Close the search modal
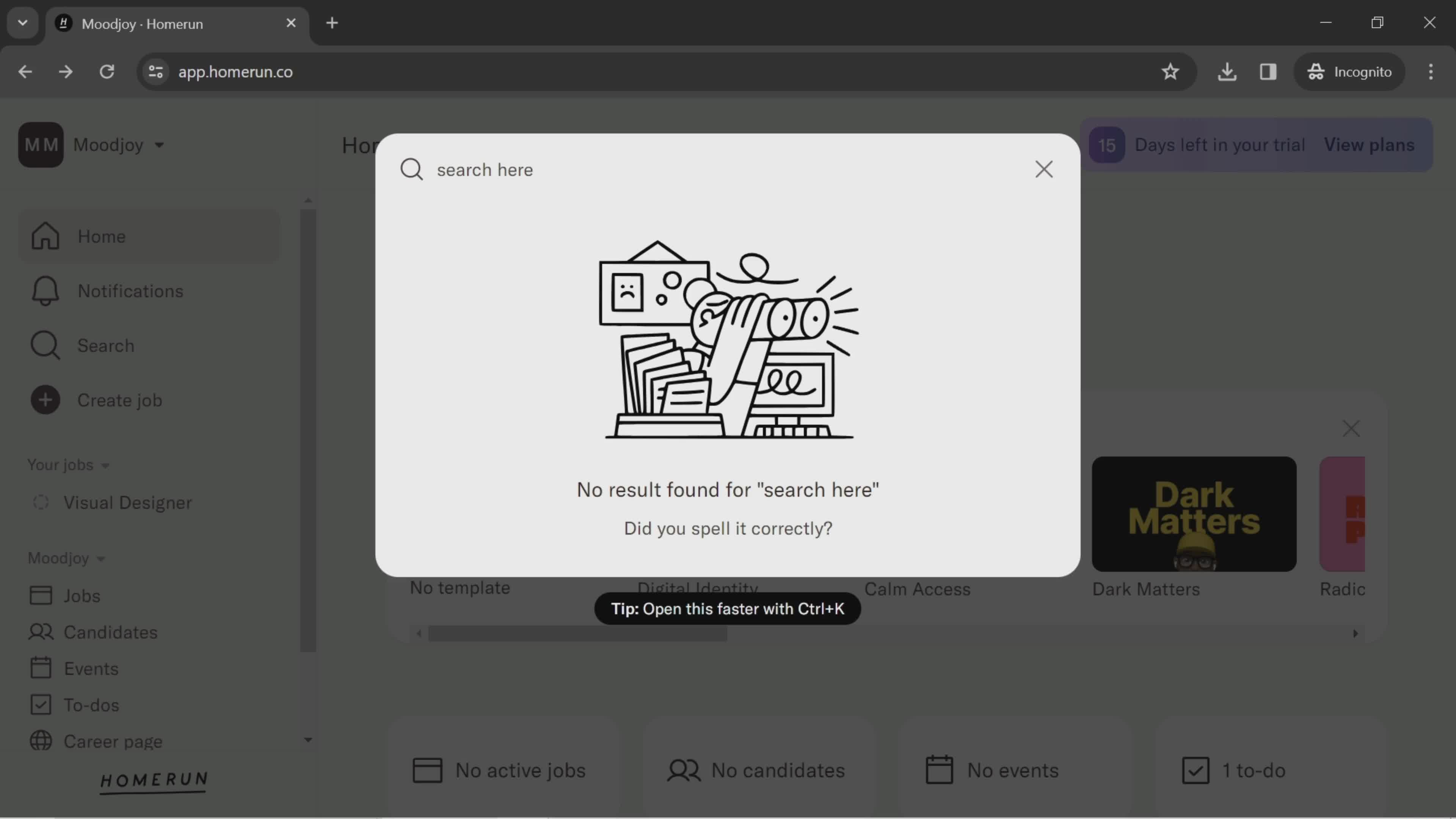Viewport: 1456px width, 819px height. pyautogui.click(x=1043, y=170)
